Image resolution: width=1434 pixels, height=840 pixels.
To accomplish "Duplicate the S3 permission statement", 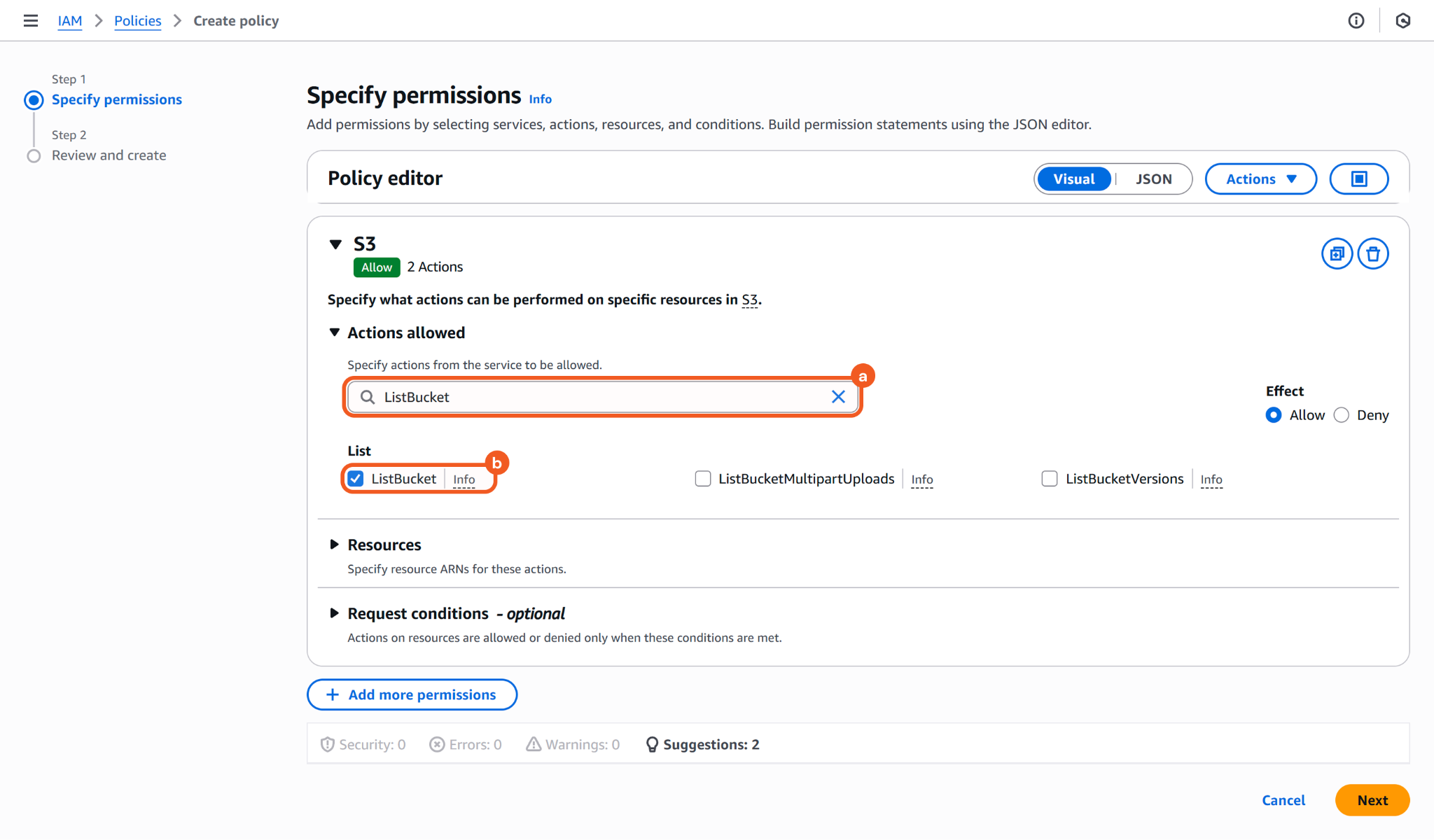I will (1337, 253).
